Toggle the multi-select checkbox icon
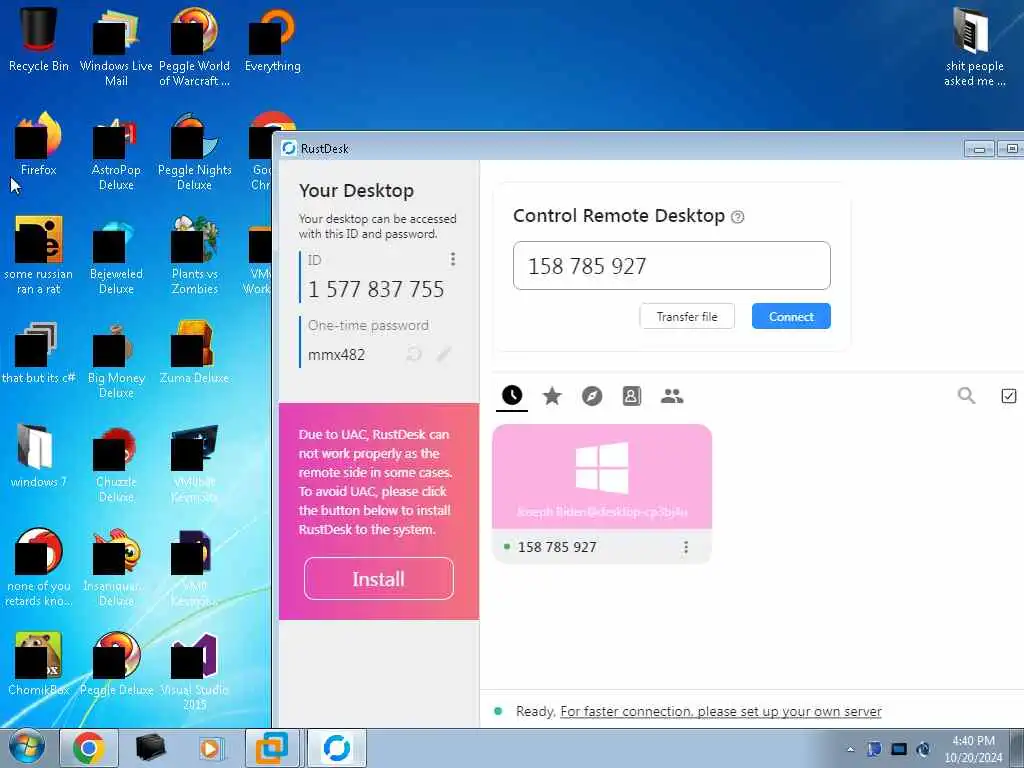 [x=1008, y=396]
